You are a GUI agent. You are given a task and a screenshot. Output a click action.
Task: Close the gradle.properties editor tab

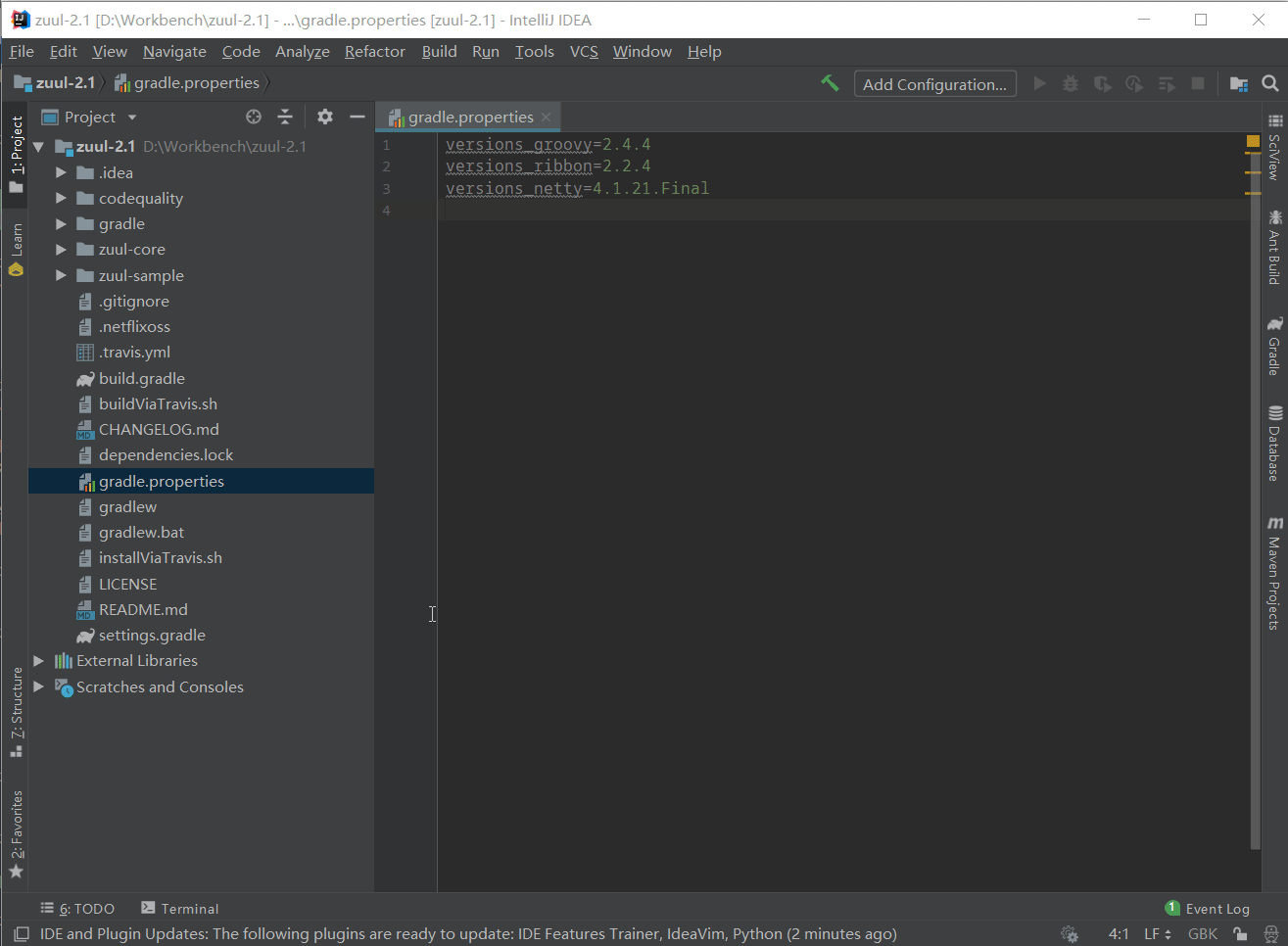[x=546, y=118]
